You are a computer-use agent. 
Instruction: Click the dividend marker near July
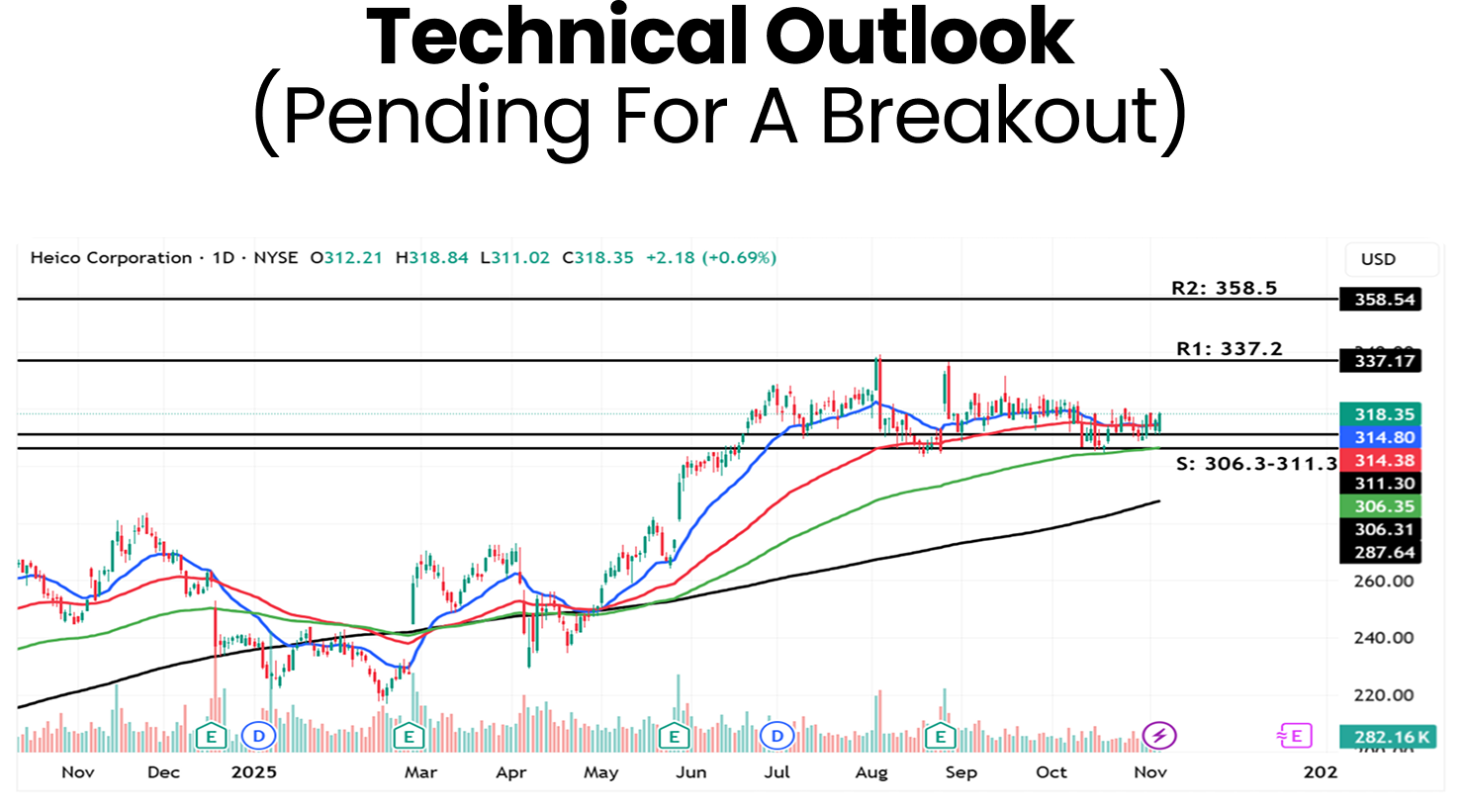pyautogui.click(x=777, y=736)
